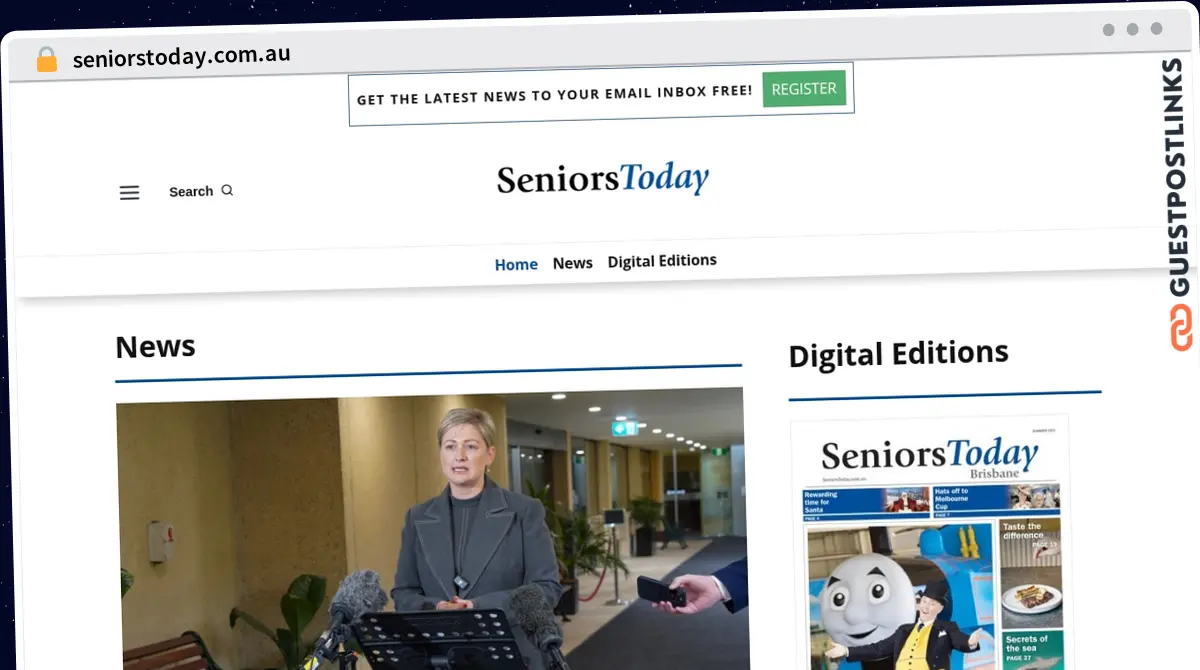Click the SeniorsToday site logo
This screenshot has width=1200, height=670.
click(x=603, y=179)
